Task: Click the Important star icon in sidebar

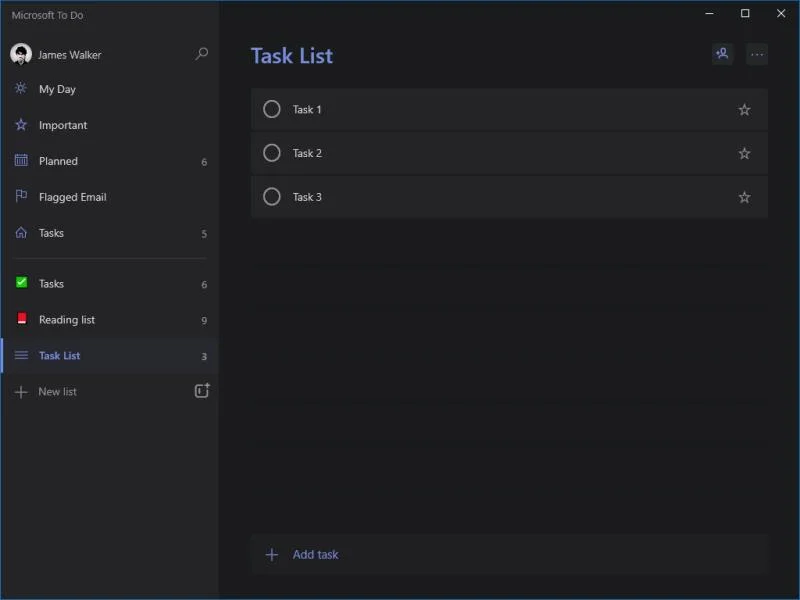Action: coord(21,124)
